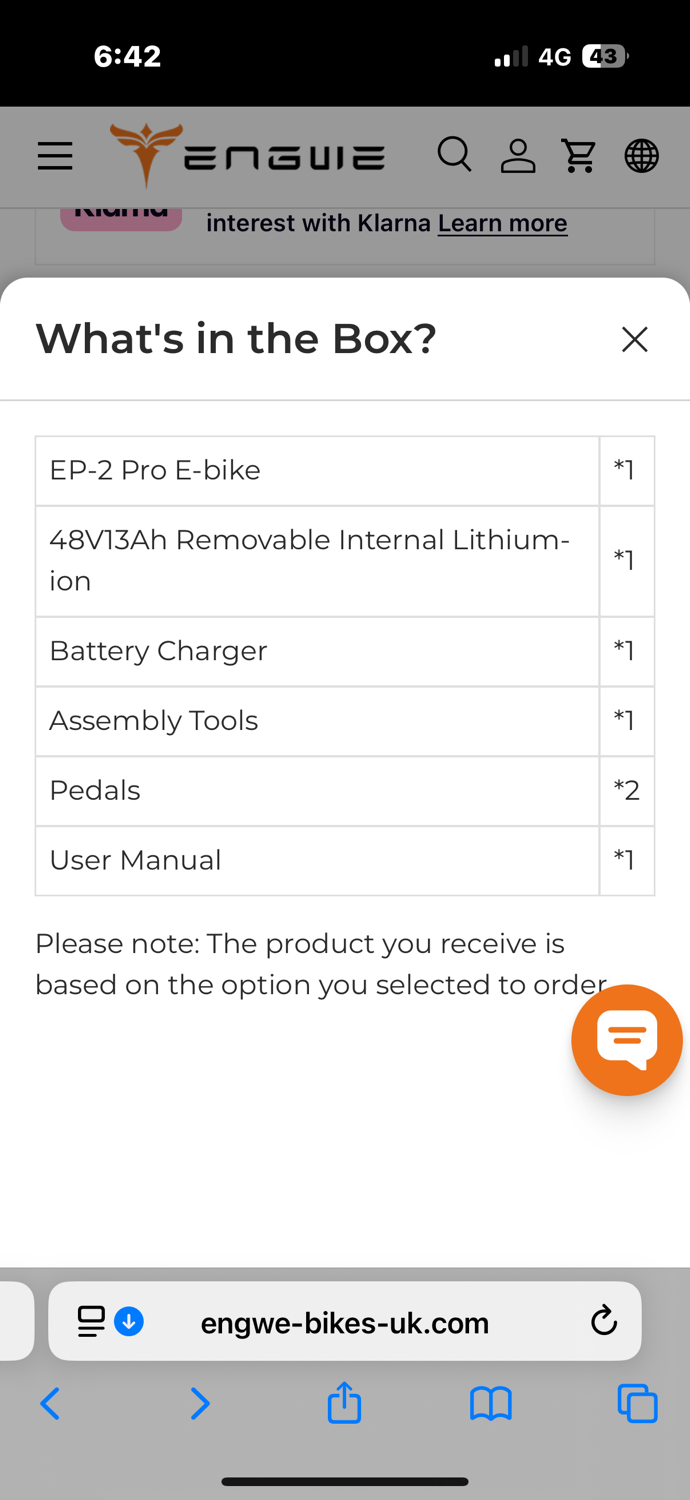Image resolution: width=690 pixels, height=1500 pixels.
Task: Open the user account icon
Action: (x=518, y=156)
